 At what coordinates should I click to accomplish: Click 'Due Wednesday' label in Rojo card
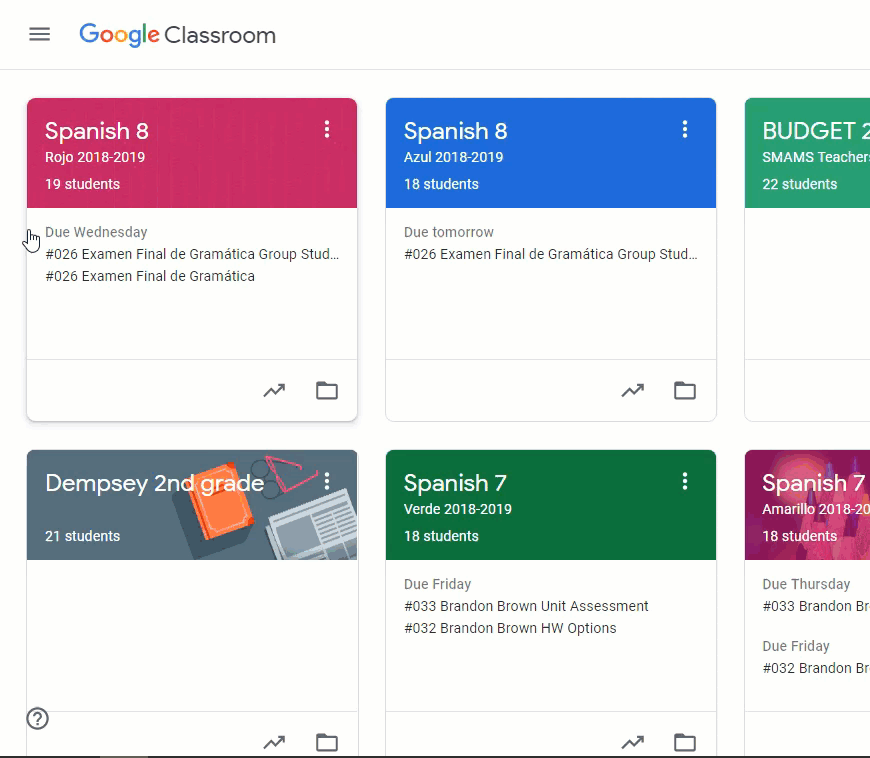tap(96, 232)
